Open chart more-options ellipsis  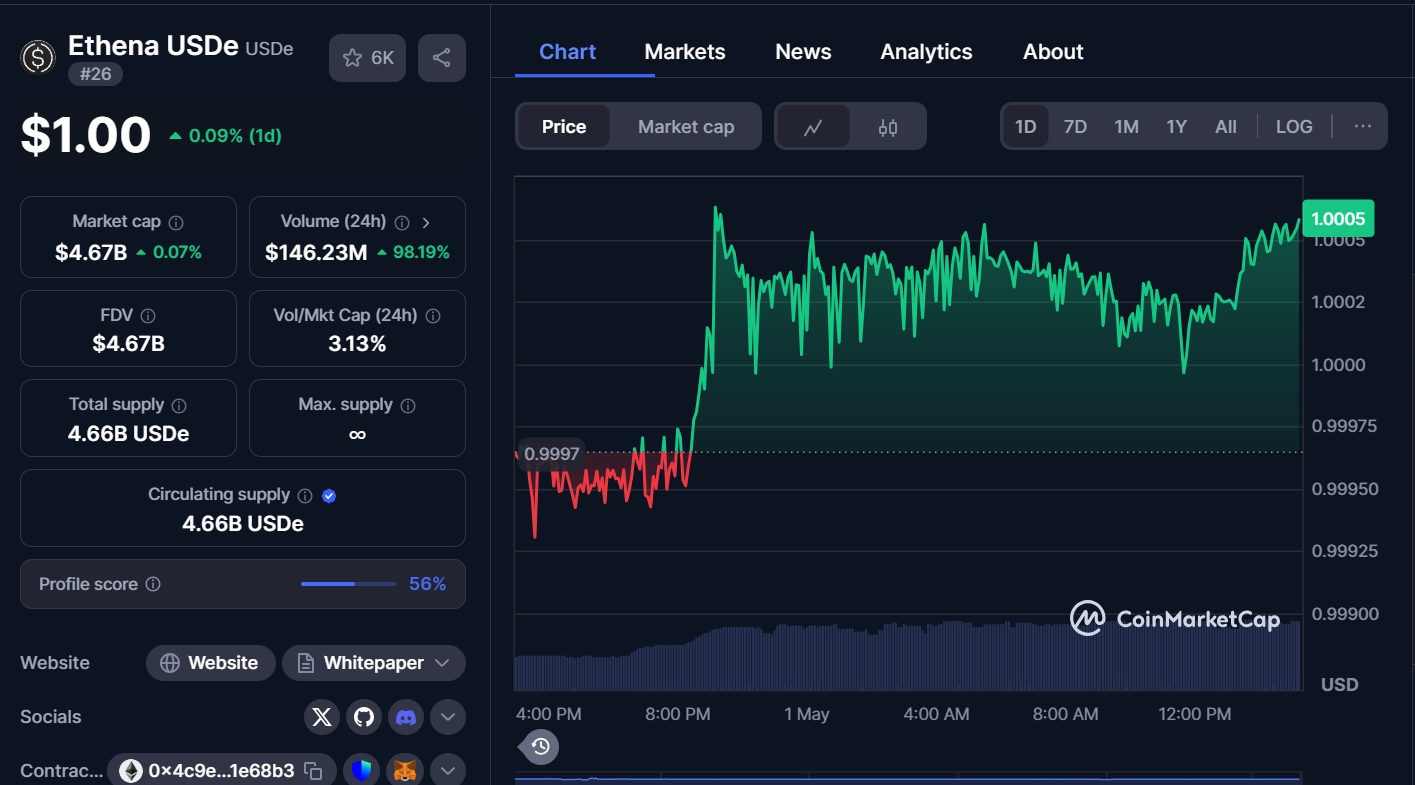pyautogui.click(x=1363, y=126)
